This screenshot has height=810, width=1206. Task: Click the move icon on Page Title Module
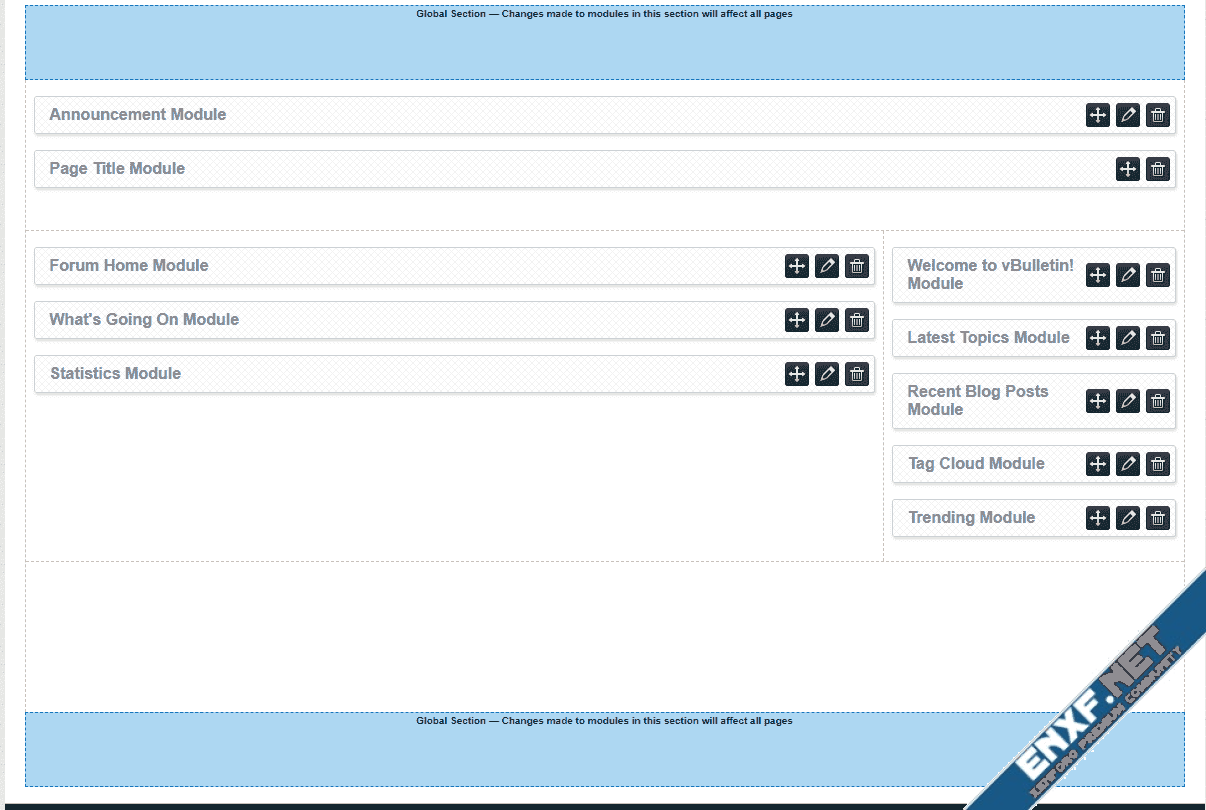coord(1128,169)
